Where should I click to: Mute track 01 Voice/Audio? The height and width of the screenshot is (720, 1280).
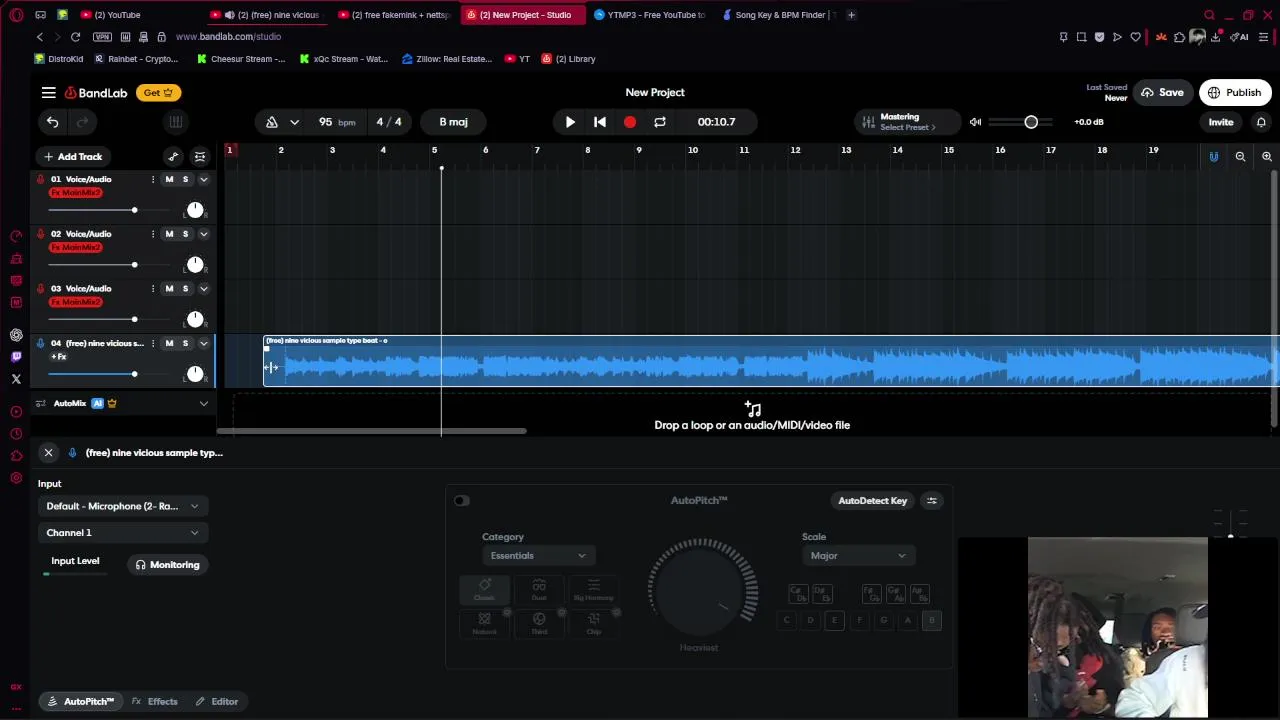[x=169, y=179]
